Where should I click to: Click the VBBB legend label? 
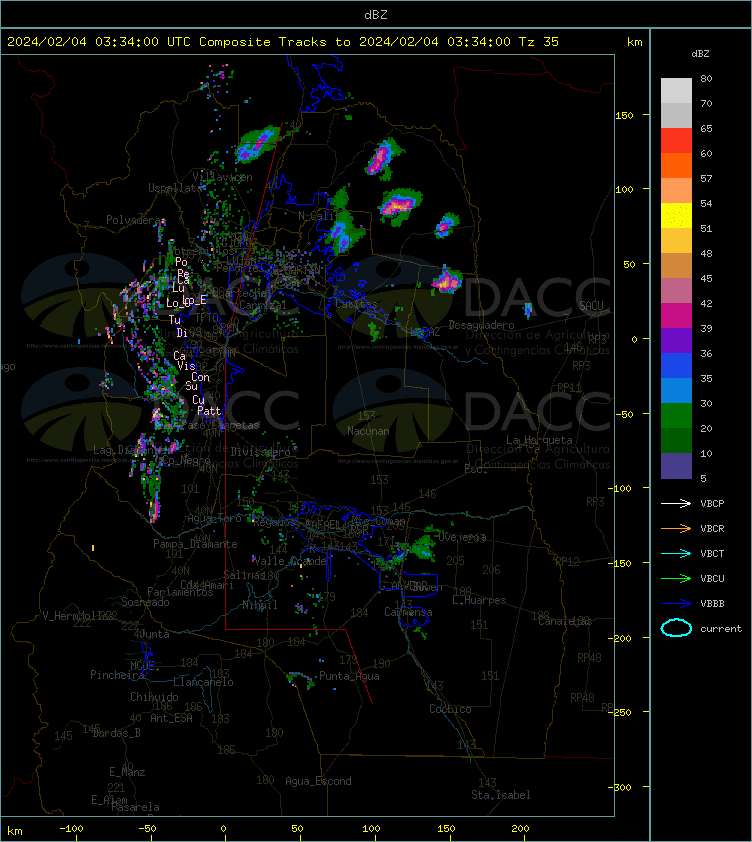click(712, 604)
